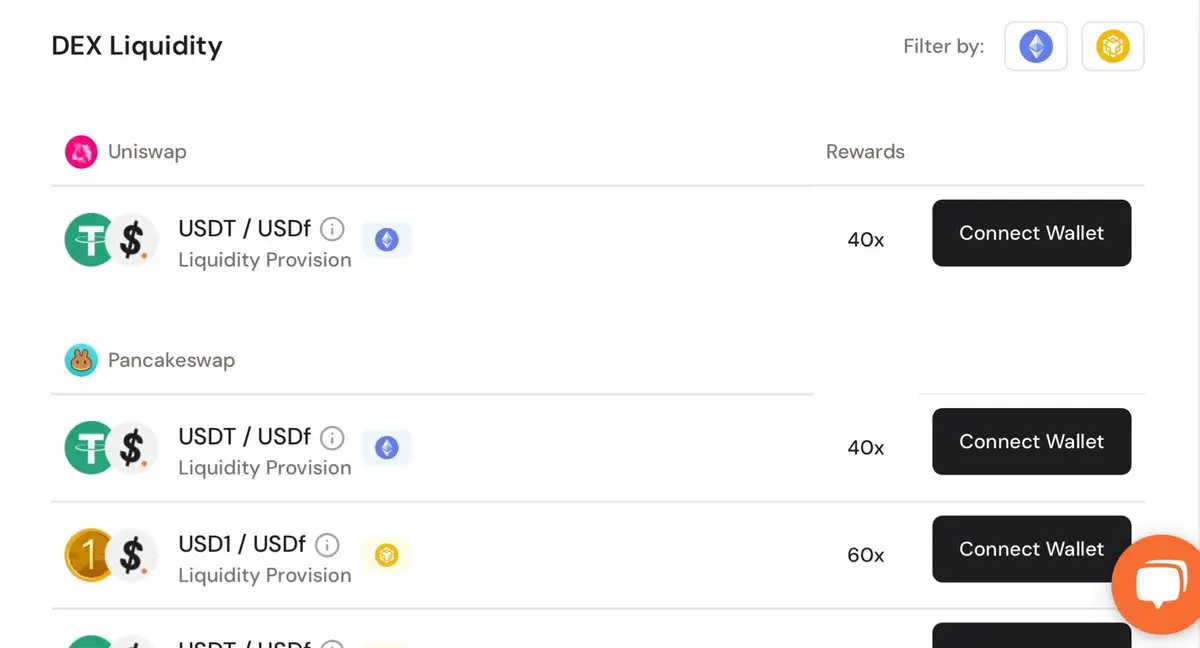1200x648 pixels.
Task: Filter pools by BNB Chain network
Action: (1113, 46)
